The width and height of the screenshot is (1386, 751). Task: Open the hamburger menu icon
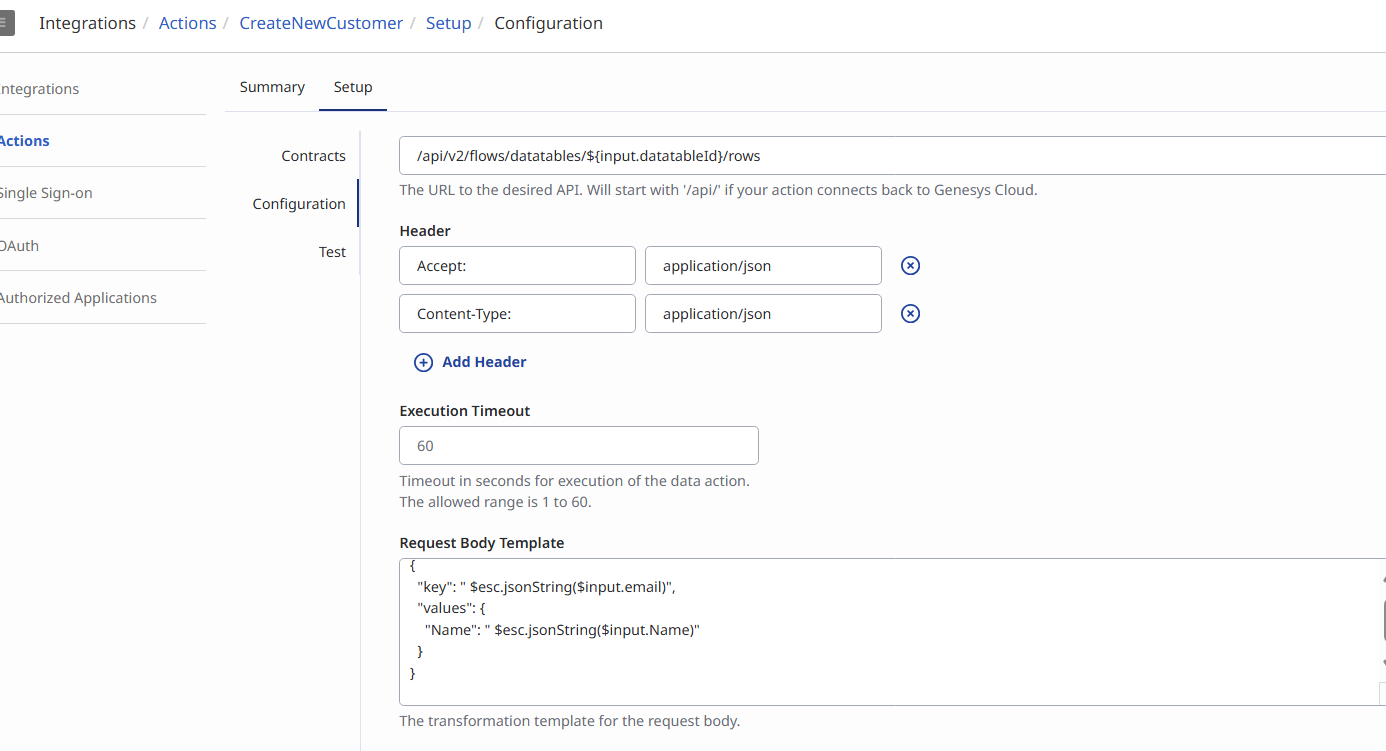5,22
